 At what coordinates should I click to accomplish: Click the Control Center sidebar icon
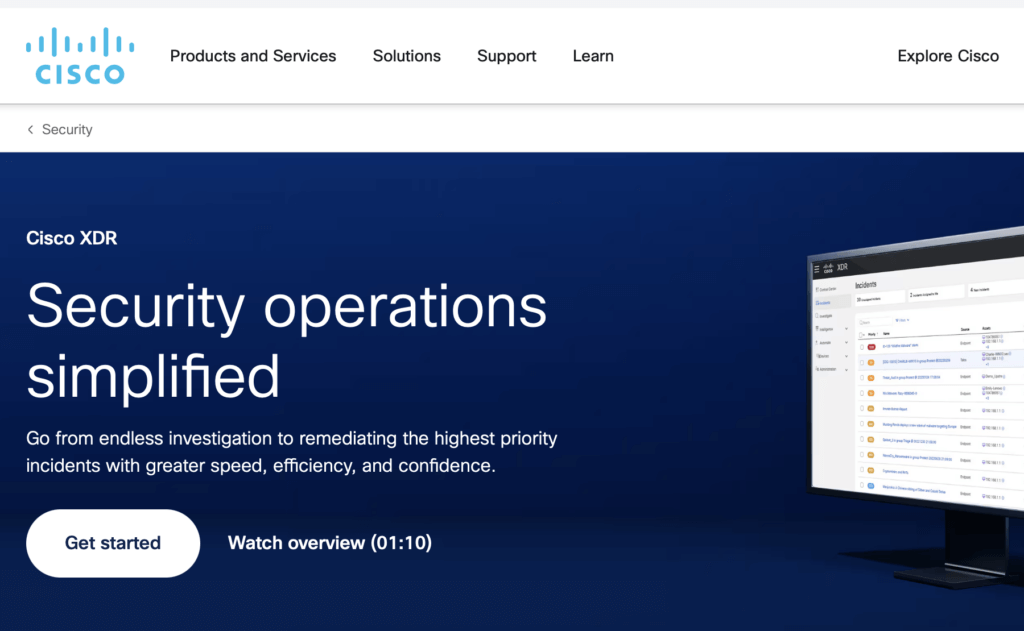coord(817,288)
